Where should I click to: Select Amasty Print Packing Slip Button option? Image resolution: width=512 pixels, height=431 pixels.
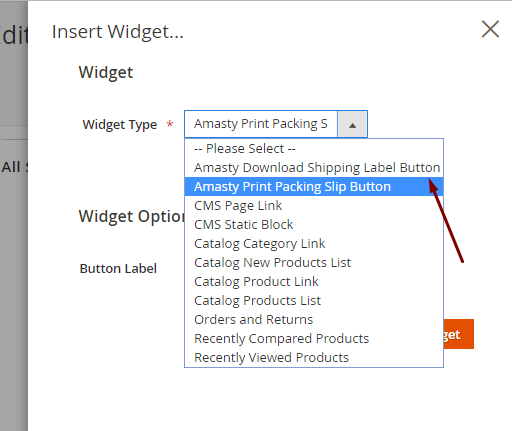(x=314, y=186)
